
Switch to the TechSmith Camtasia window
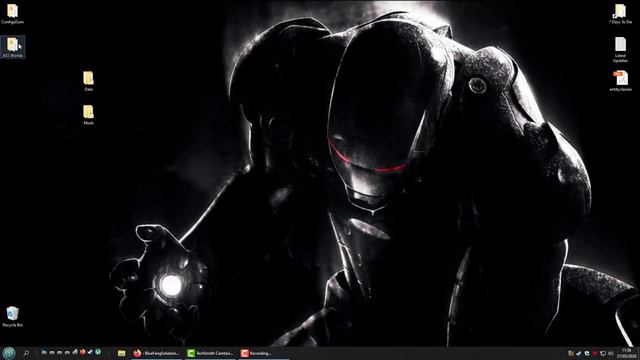pyautogui.click(x=211, y=353)
